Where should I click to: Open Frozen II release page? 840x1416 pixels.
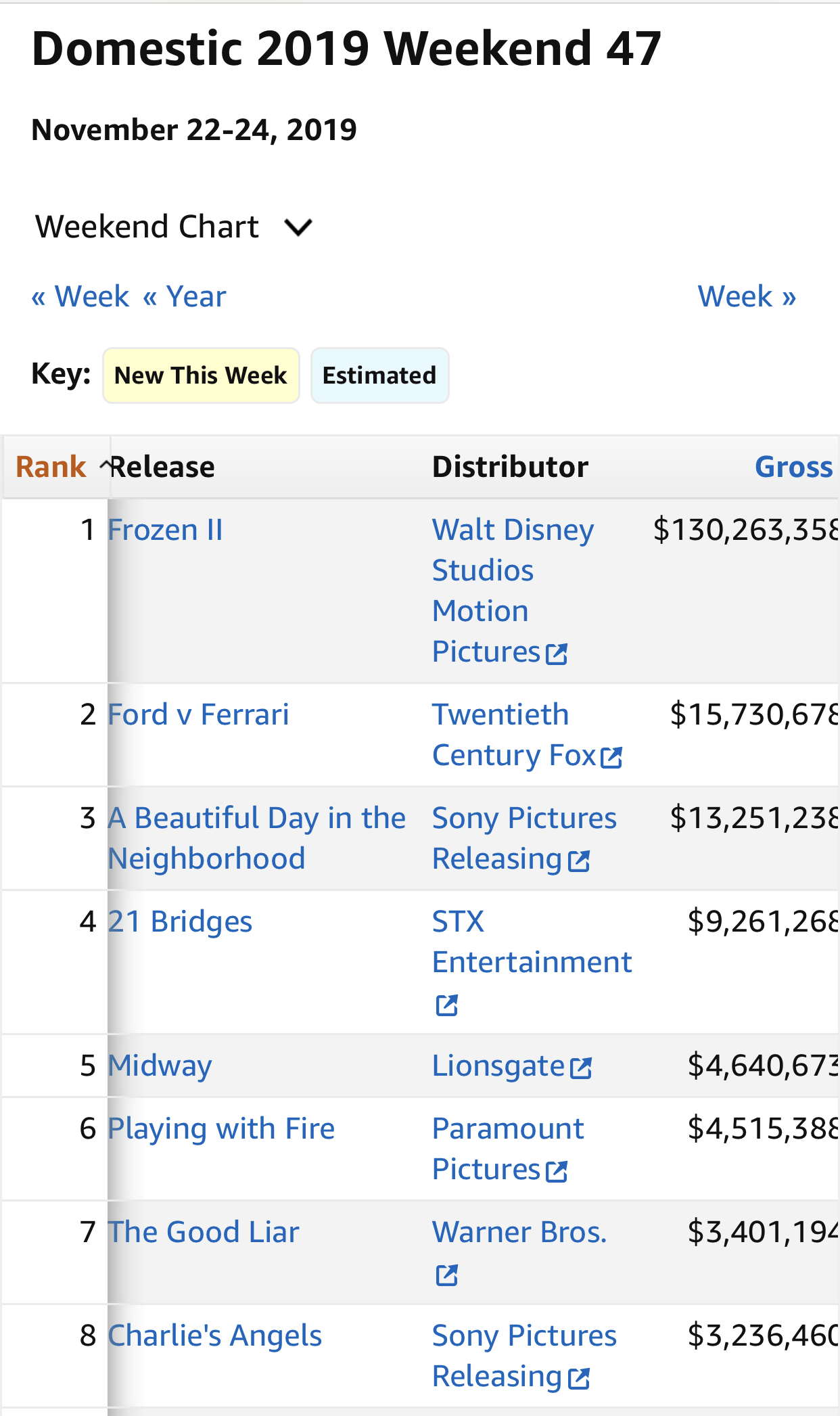(166, 530)
